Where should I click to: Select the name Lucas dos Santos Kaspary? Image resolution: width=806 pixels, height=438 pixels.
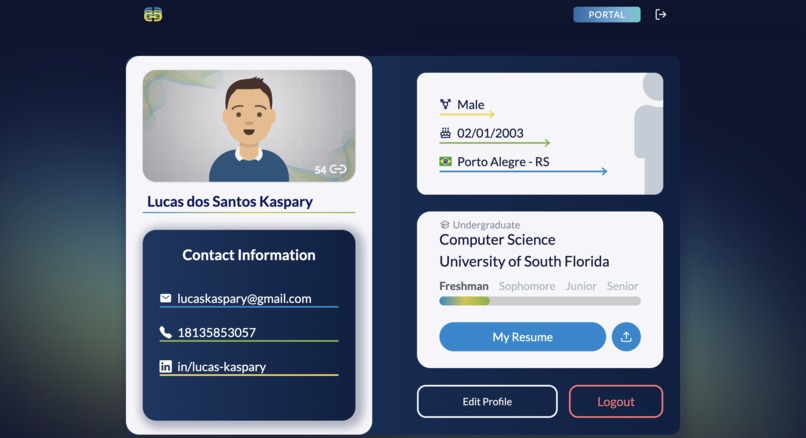(230, 202)
